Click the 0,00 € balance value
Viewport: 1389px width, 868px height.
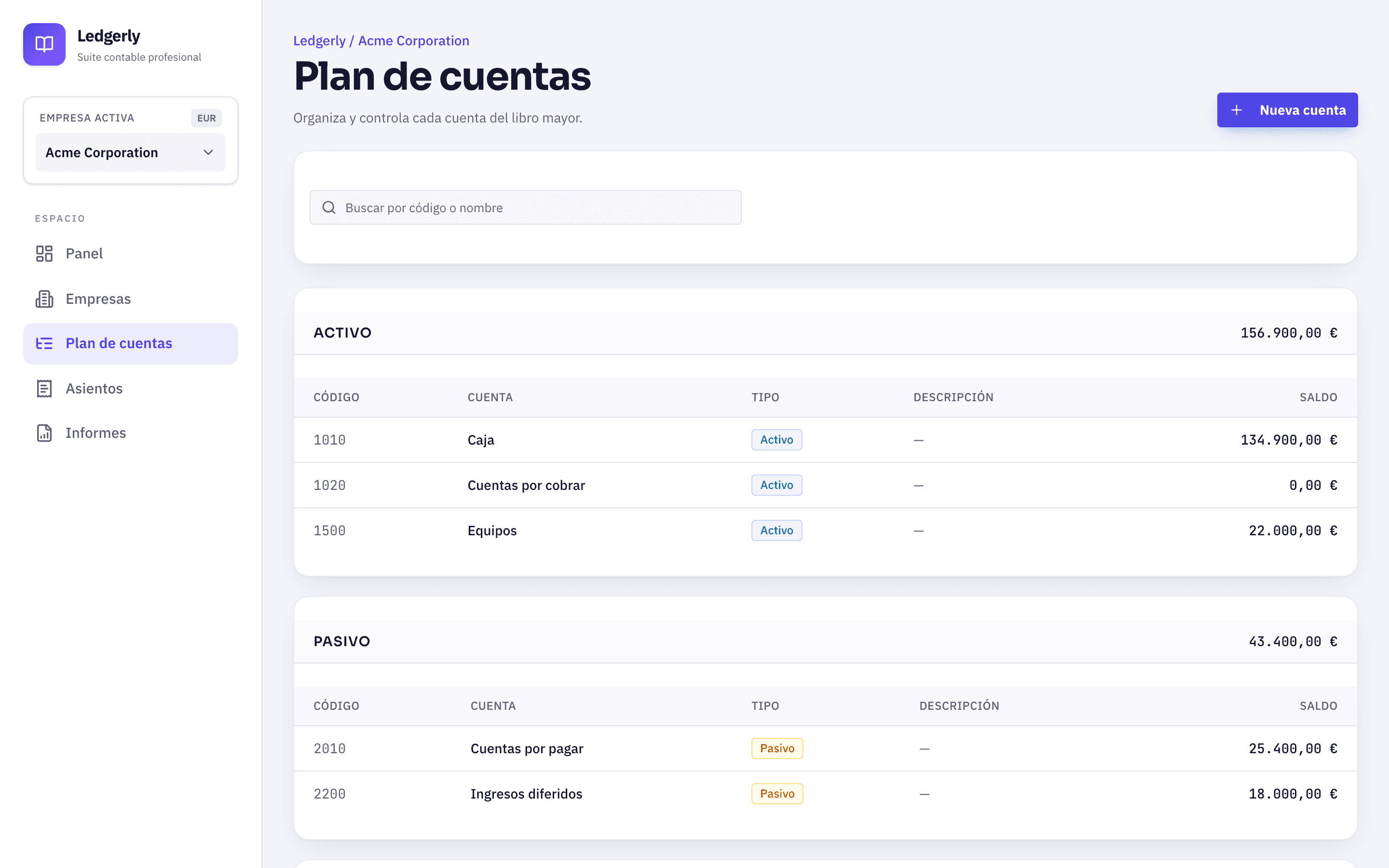coord(1313,485)
